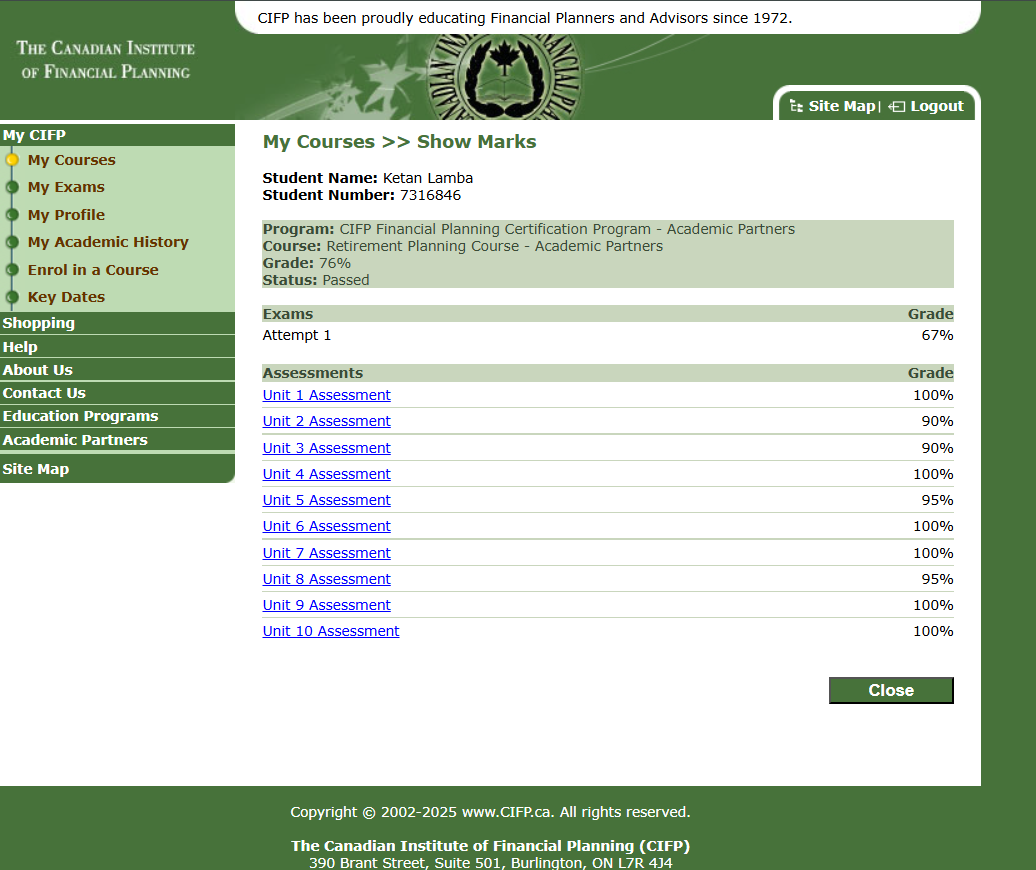Click the Unit 2 Assessment 90% grade
Viewport: 1036px width, 870px height.
click(x=937, y=421)
